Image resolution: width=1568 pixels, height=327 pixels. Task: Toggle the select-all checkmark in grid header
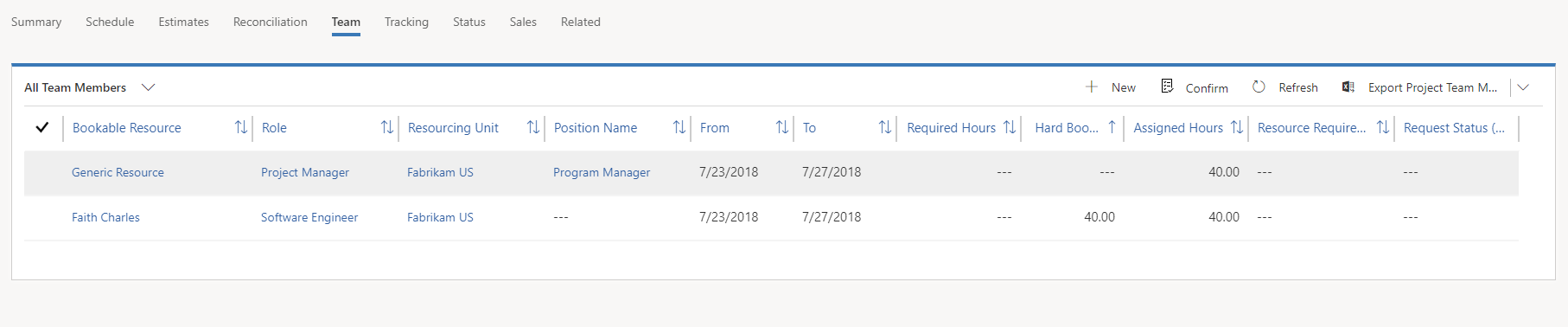(x=41, y=127)
